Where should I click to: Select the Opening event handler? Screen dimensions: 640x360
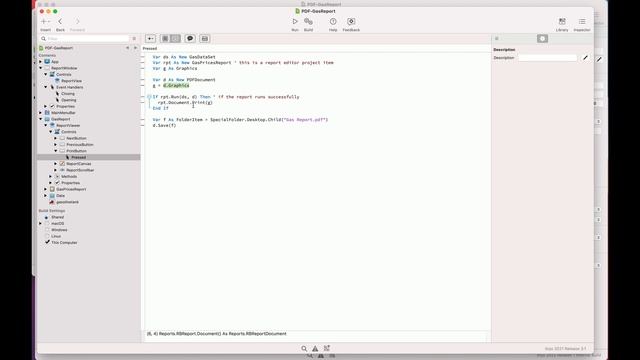coord(69,100)
